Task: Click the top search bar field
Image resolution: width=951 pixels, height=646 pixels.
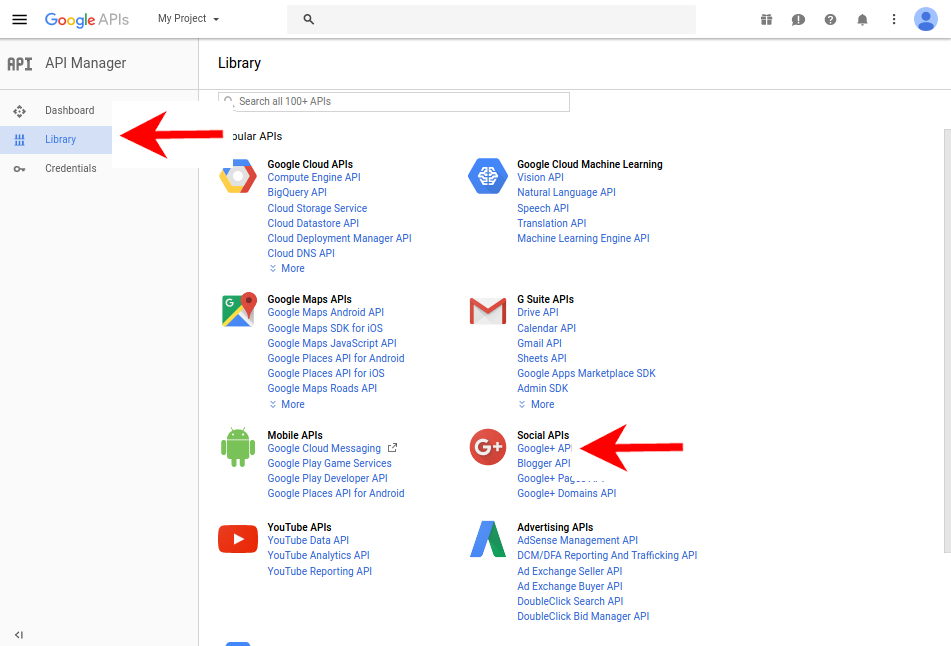Action: coord(491,19)
